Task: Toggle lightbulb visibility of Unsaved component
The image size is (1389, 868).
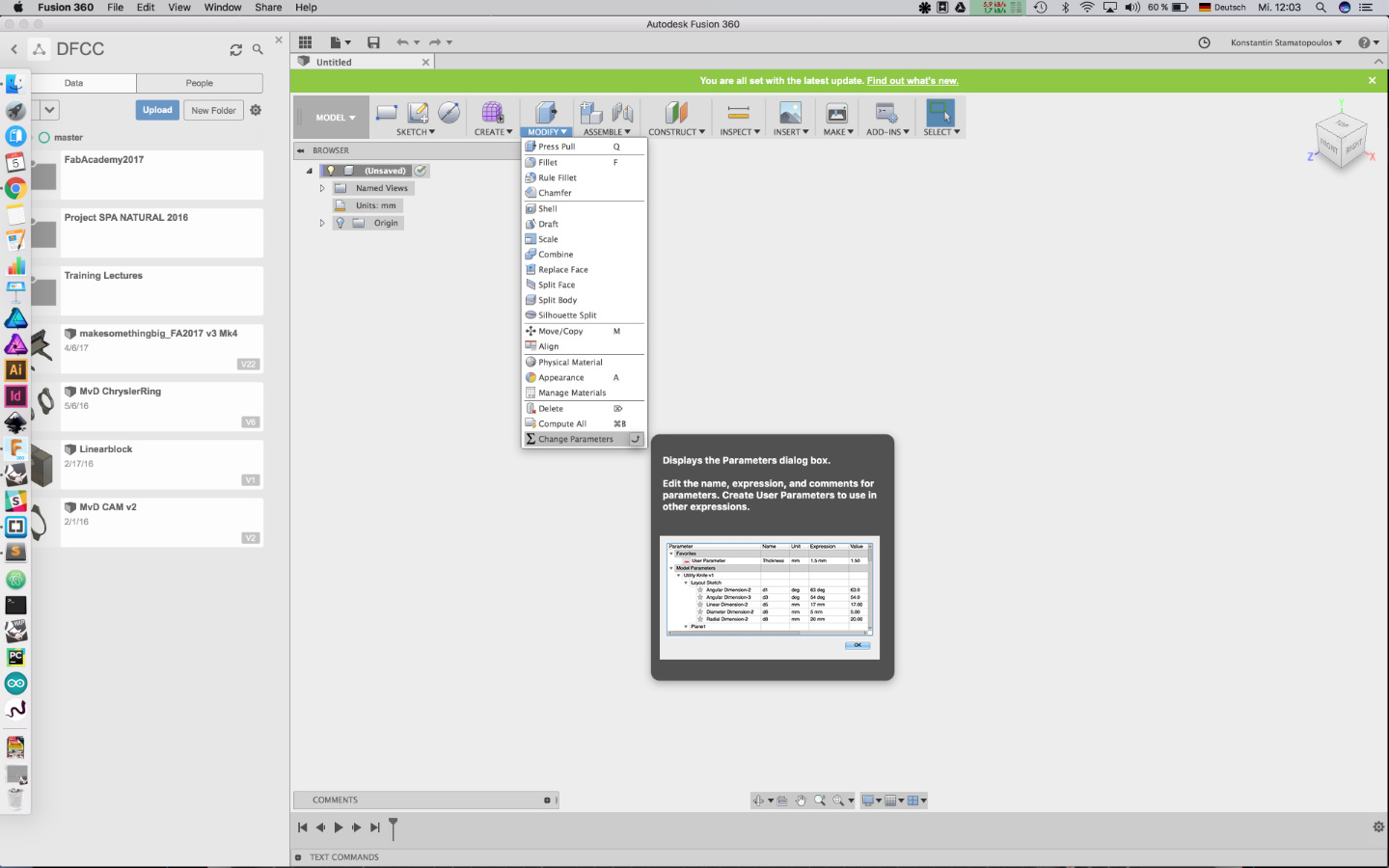Action: click(330, 171)
